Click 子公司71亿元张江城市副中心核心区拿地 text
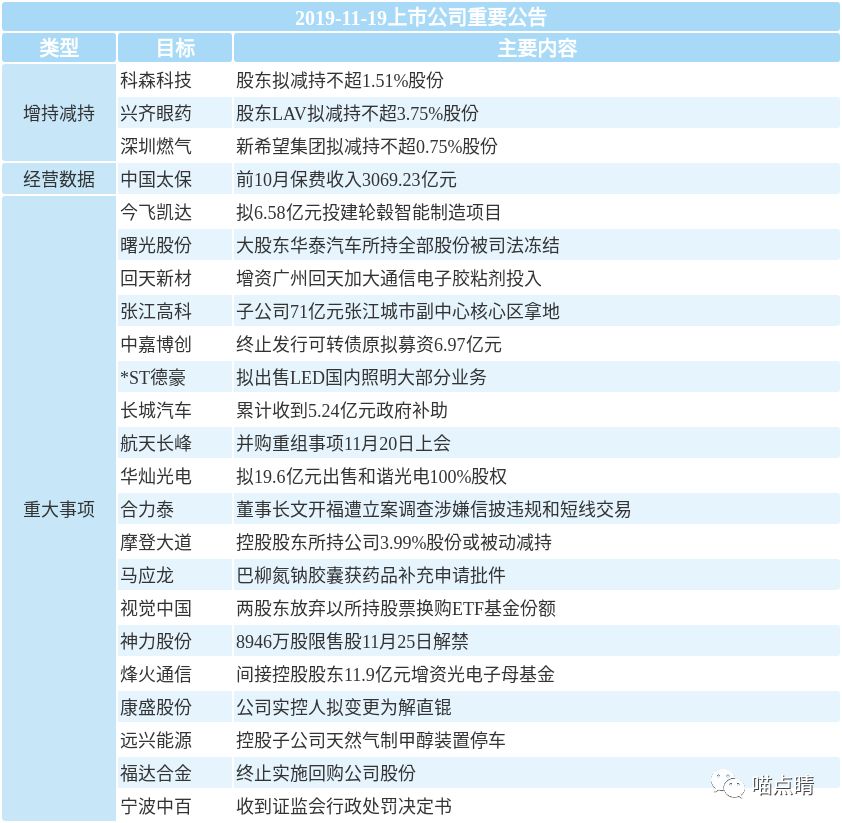The image size is (842, 823). tap(398, 311)
